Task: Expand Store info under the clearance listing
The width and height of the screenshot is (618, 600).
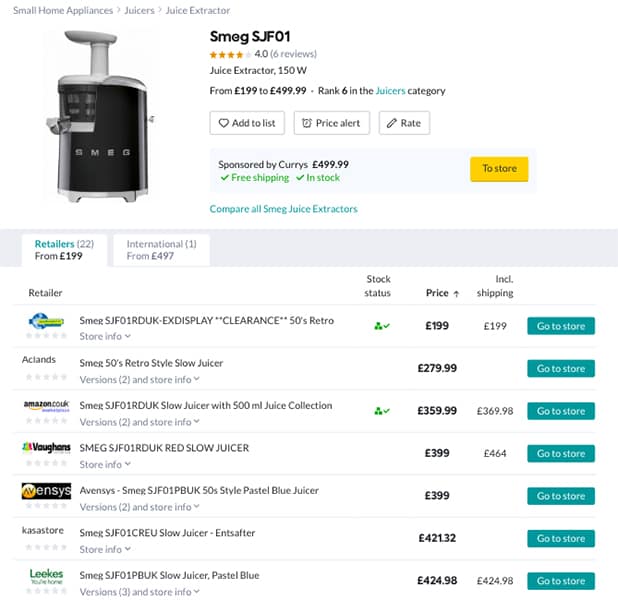Action: pyautogui.click(x=105, y=337)
